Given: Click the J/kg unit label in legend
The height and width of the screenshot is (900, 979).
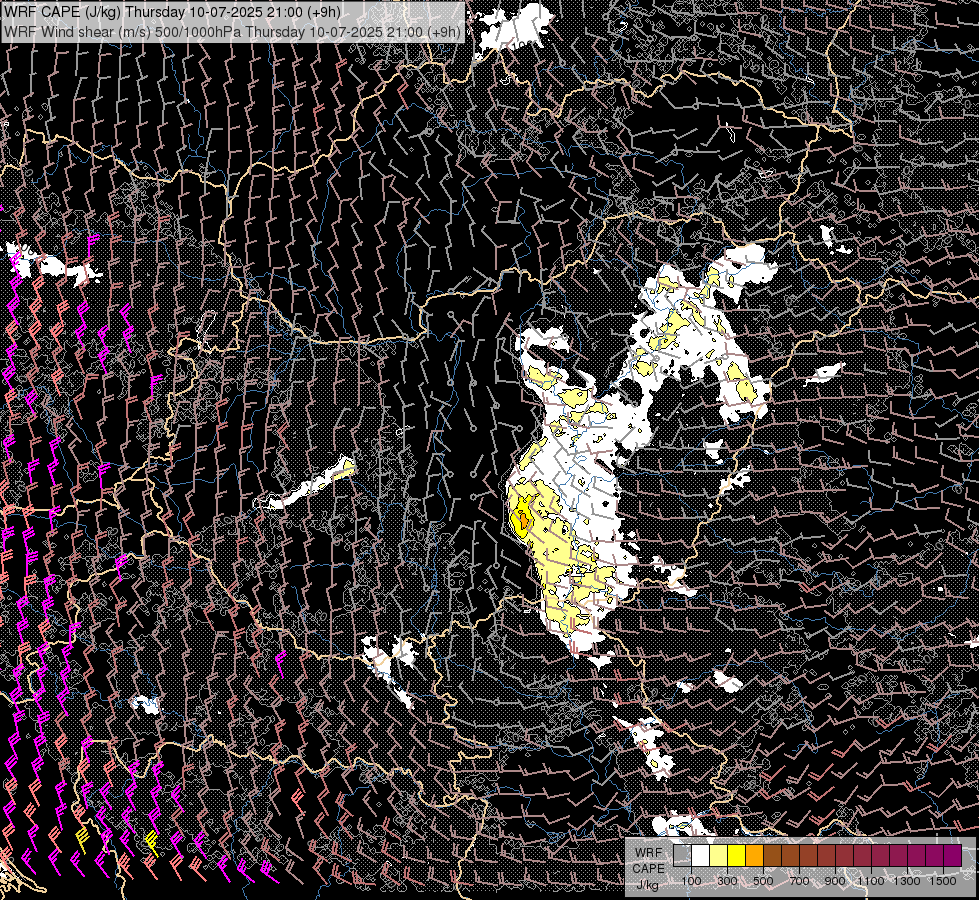Looking at the screenshot, I should (648, 885).
